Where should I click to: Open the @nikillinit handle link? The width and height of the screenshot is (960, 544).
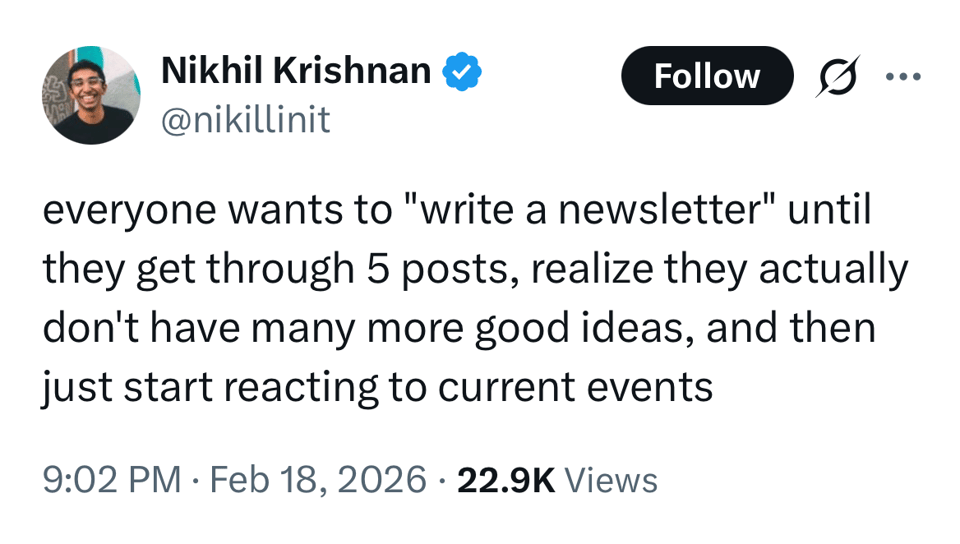click(245, 120)
